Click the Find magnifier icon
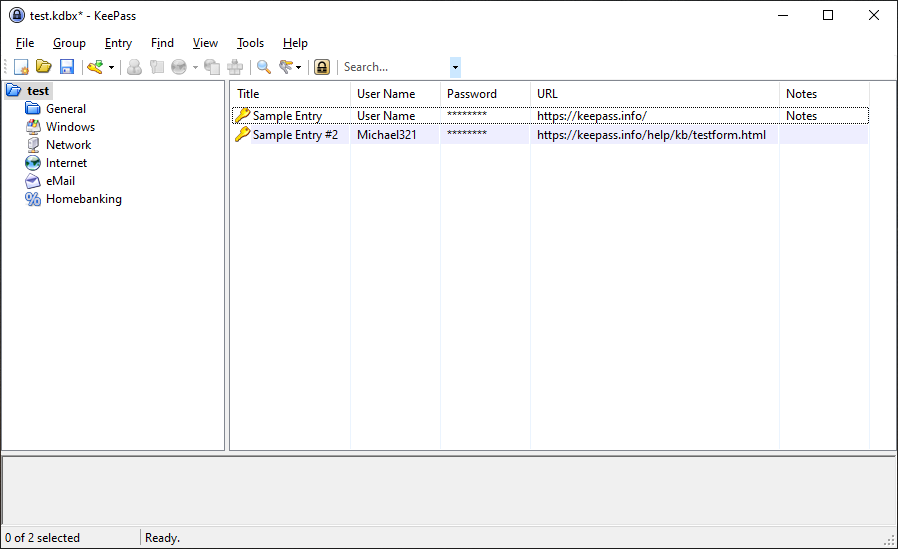898x549 pixels. 263,67
